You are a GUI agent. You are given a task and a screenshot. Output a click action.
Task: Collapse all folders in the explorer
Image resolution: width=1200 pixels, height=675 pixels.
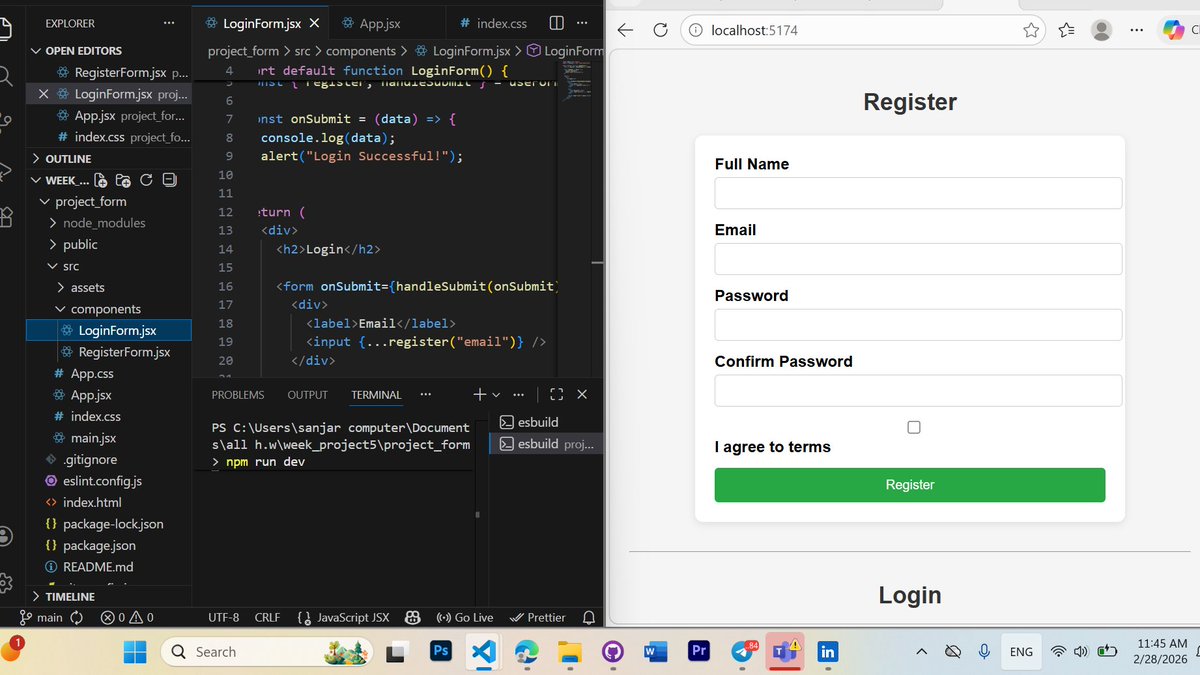169,181
